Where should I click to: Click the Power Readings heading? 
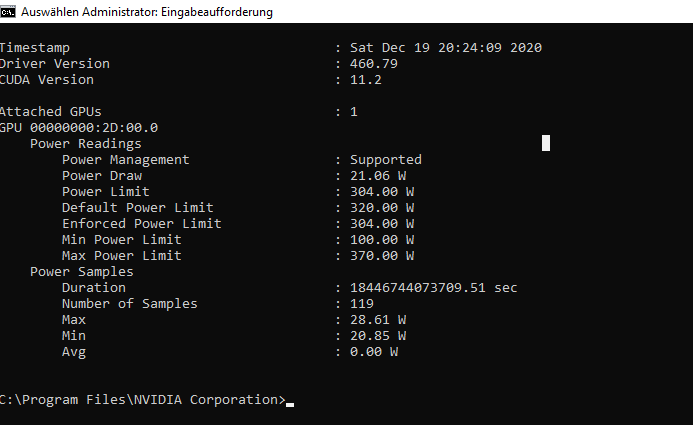coord(85,144)
